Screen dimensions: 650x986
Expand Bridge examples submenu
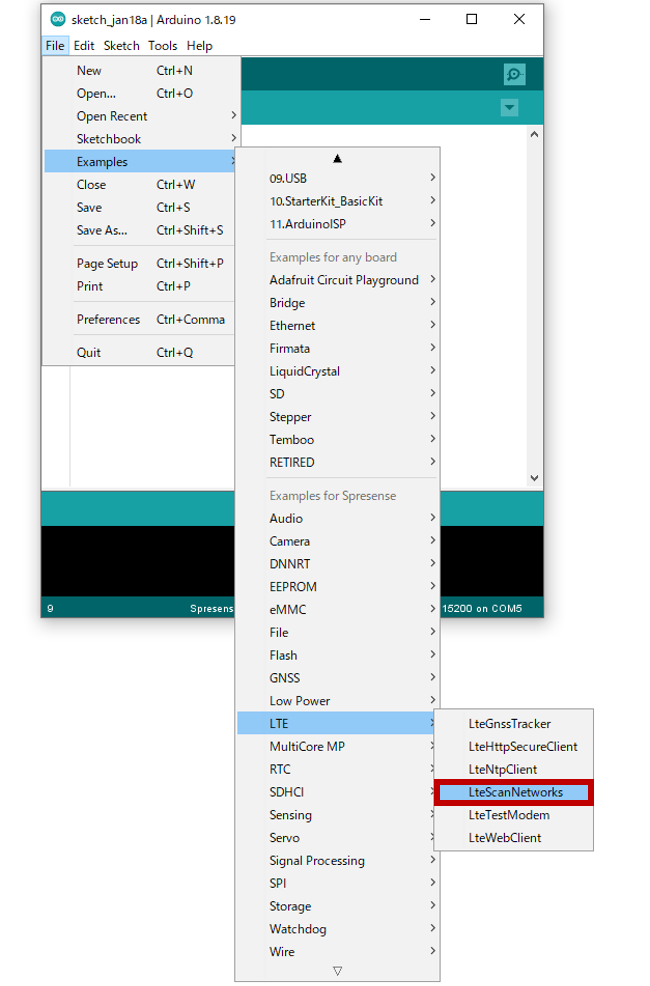(x=338, y=303)
